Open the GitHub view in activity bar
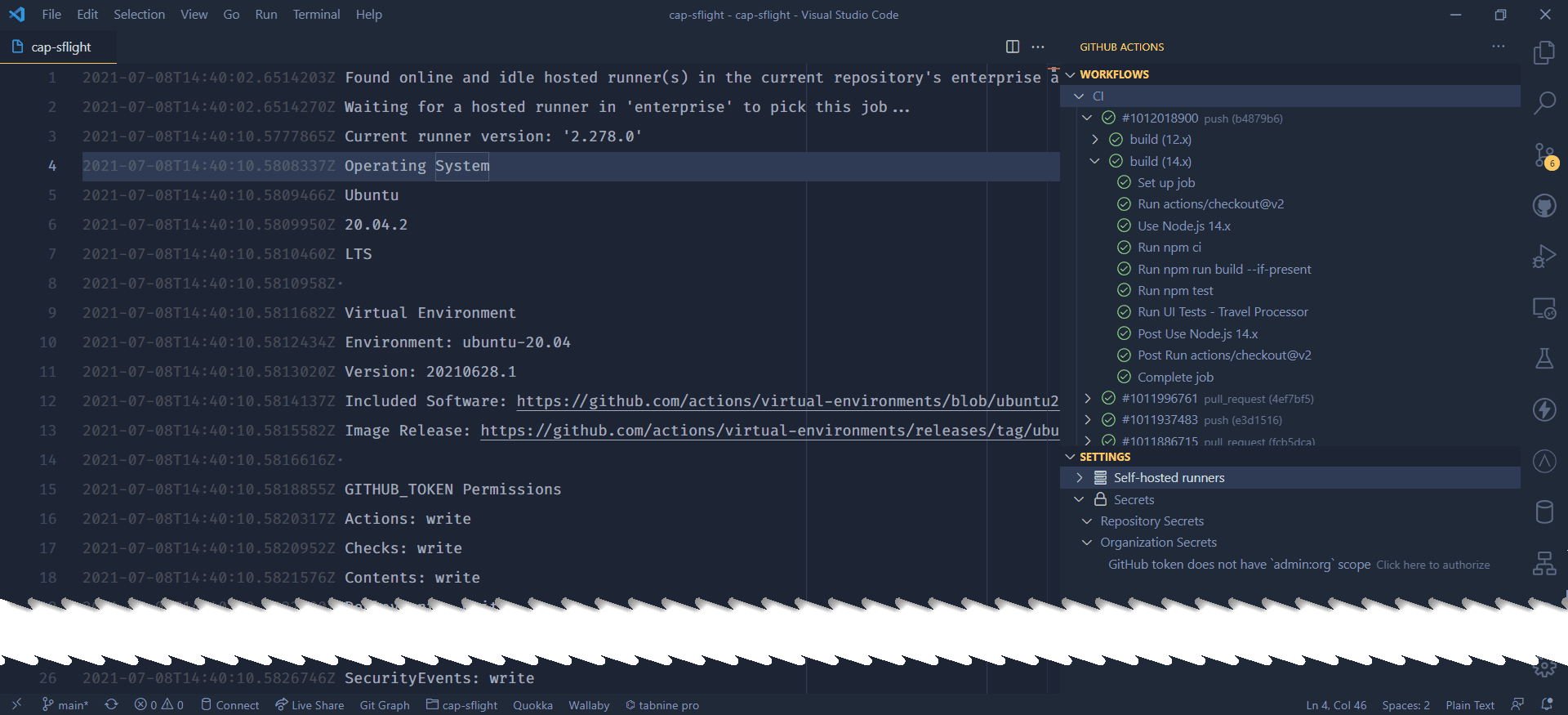 [x=1543, y=206]
